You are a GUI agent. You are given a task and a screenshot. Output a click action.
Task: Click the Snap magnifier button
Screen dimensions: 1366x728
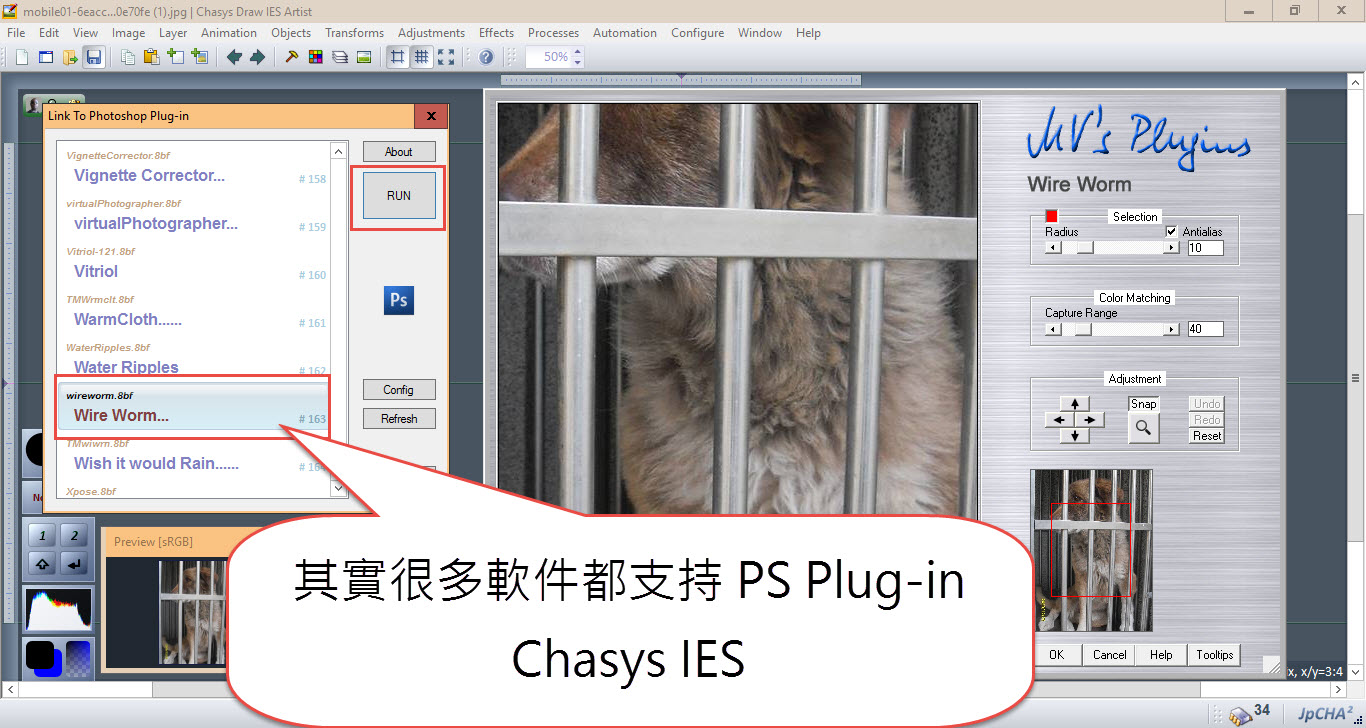click(x=1144, y=428)
